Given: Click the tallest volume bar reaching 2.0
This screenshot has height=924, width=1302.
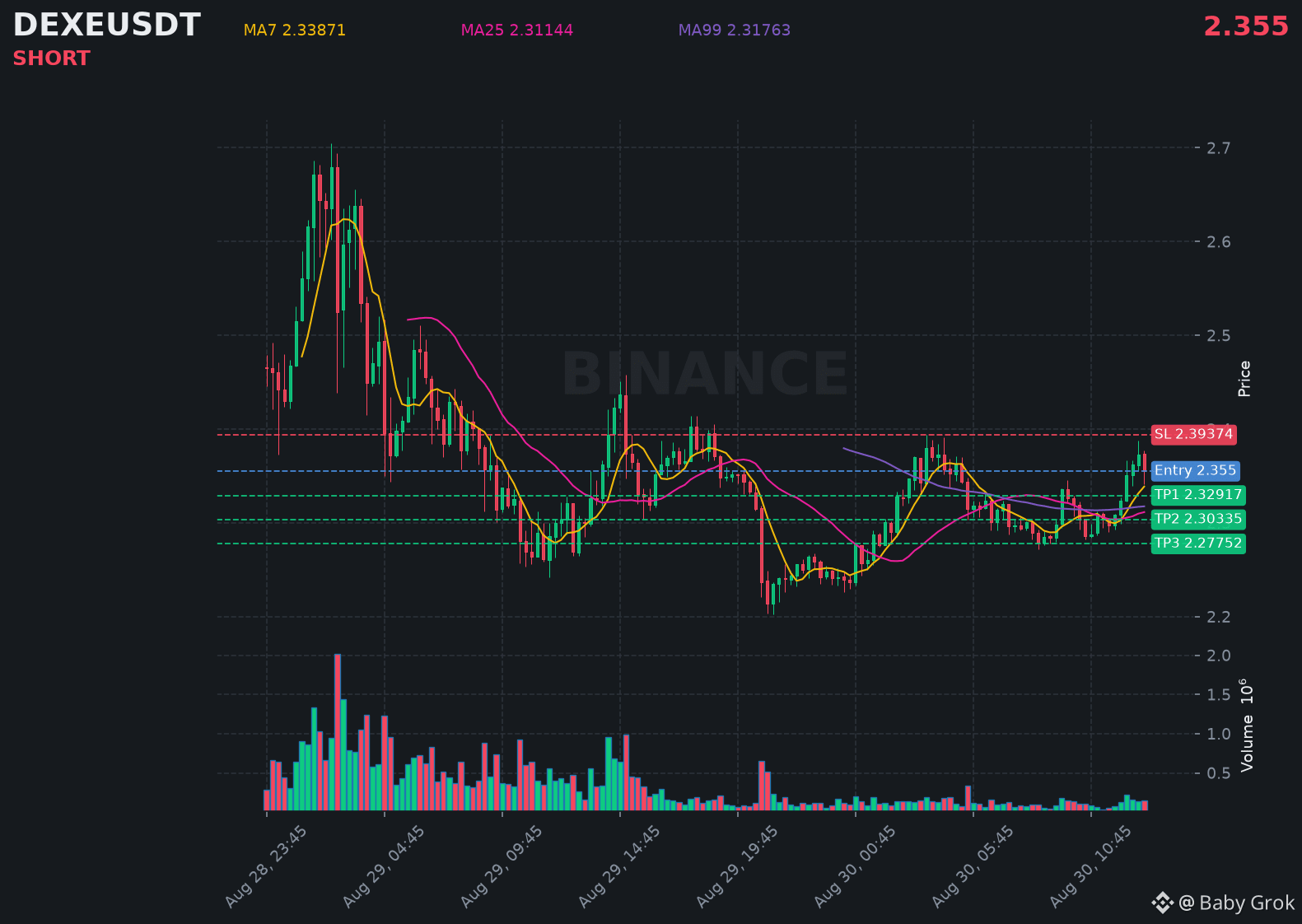Looking at the screenshot, I should [338, 732].
